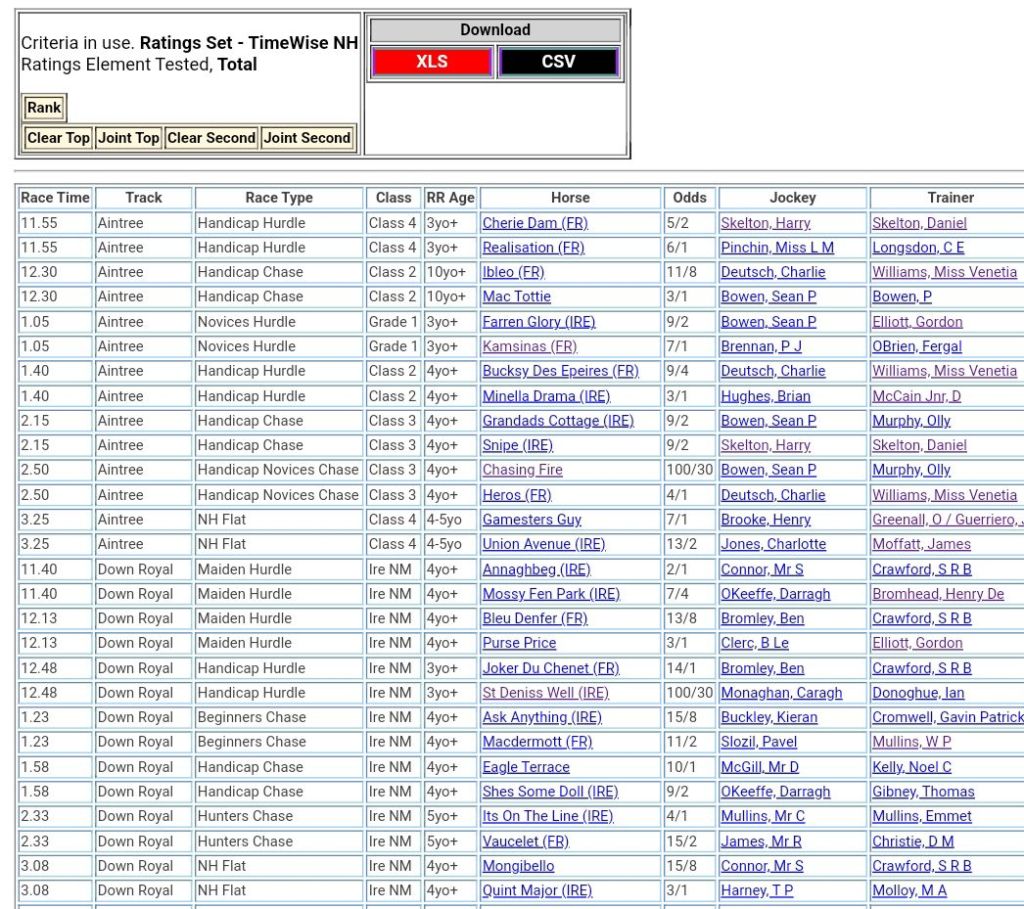
Task: Select trainer Bromhead, Henry De
Action: (x=937, y=594)
